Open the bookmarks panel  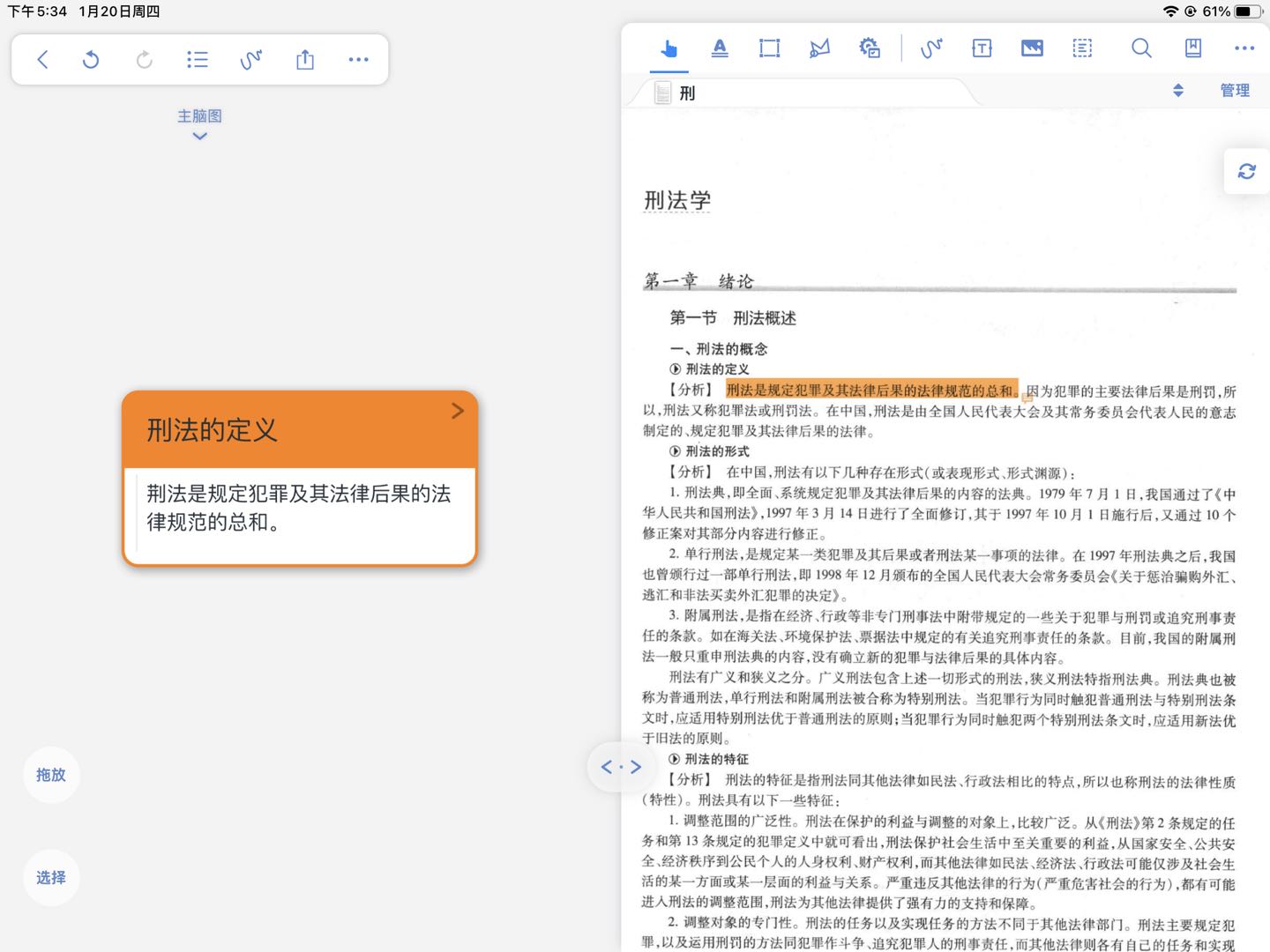(x=1193, y=48)
